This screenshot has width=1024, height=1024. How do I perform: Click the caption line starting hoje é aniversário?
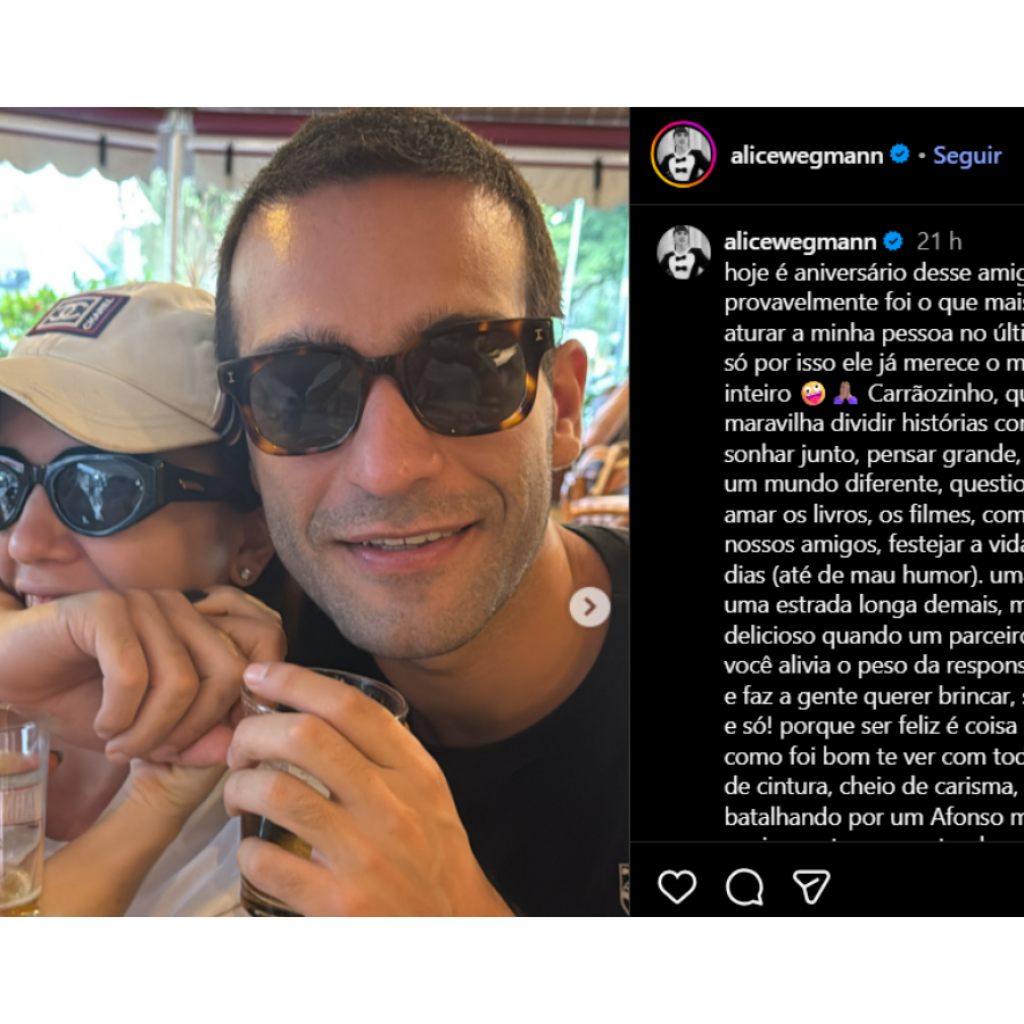coord(874,272)
